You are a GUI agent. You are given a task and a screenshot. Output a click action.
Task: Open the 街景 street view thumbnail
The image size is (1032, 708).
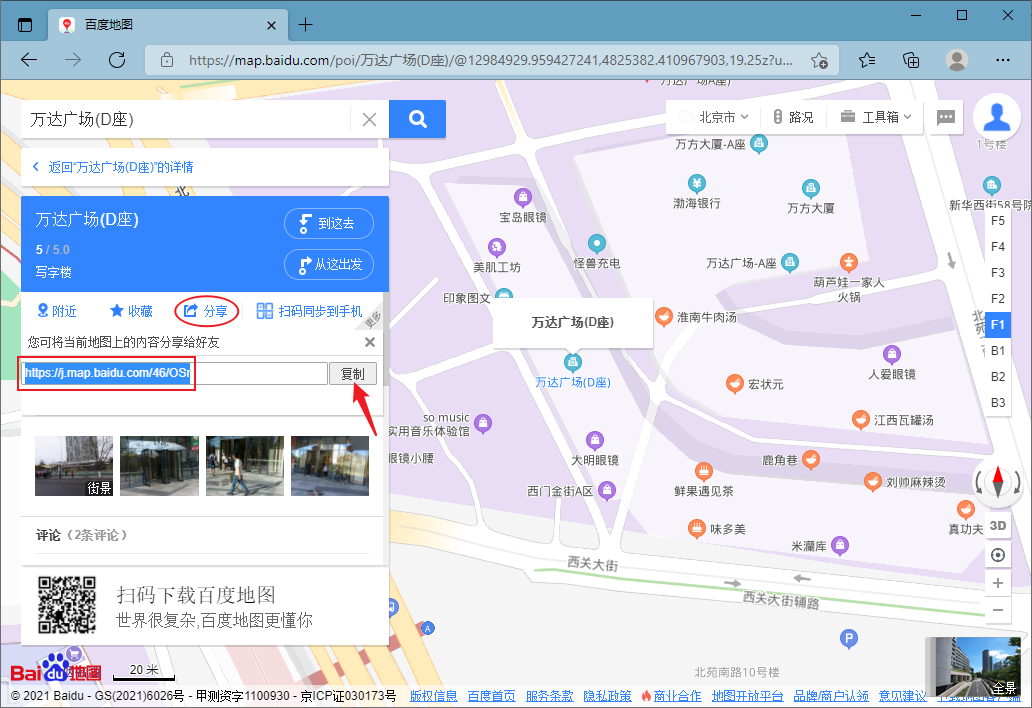pyautogui.click(x=74, y=466)
